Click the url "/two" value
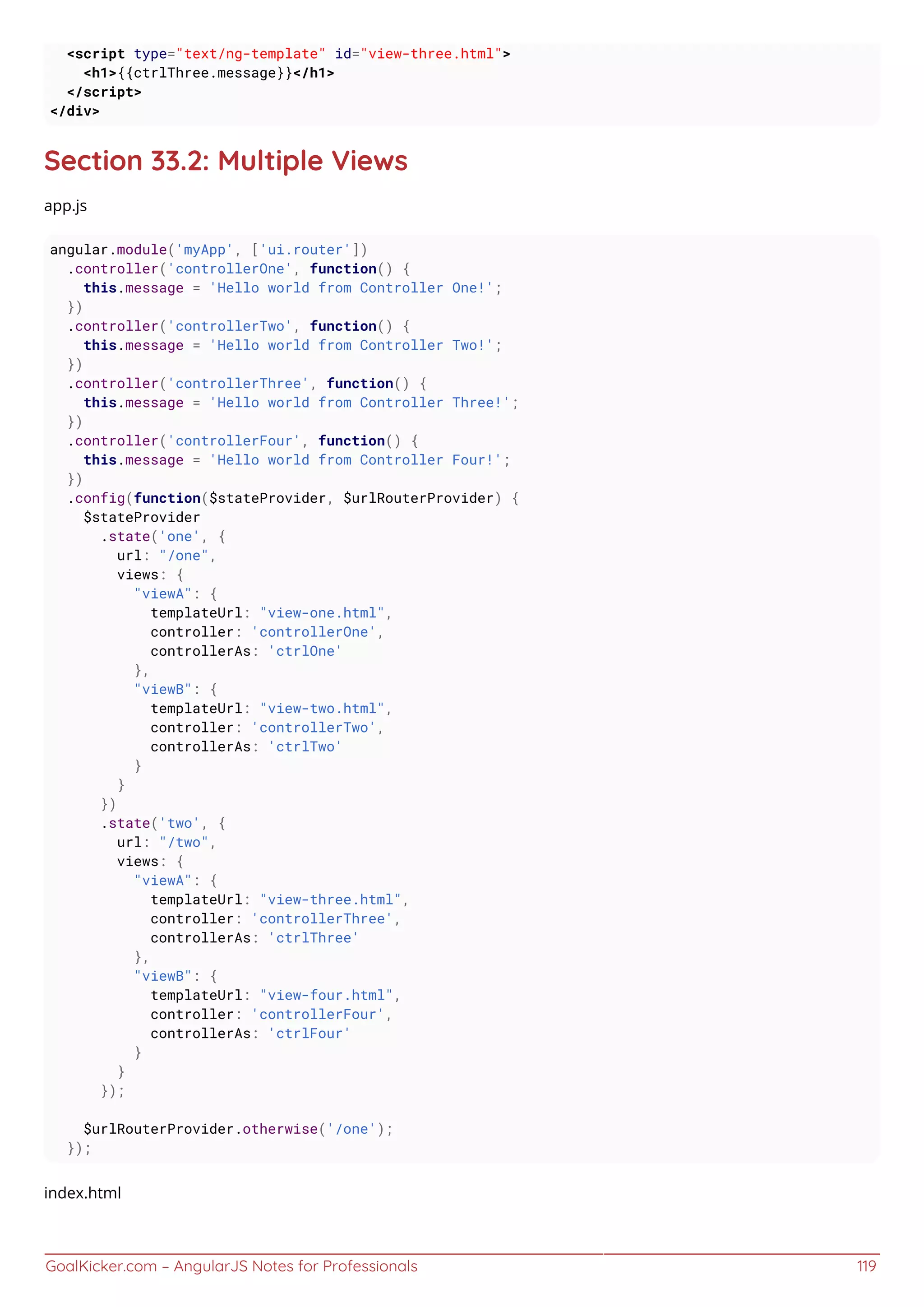Image resolution: width=924 pixels, height=1307 pixels. click(184, 843)
